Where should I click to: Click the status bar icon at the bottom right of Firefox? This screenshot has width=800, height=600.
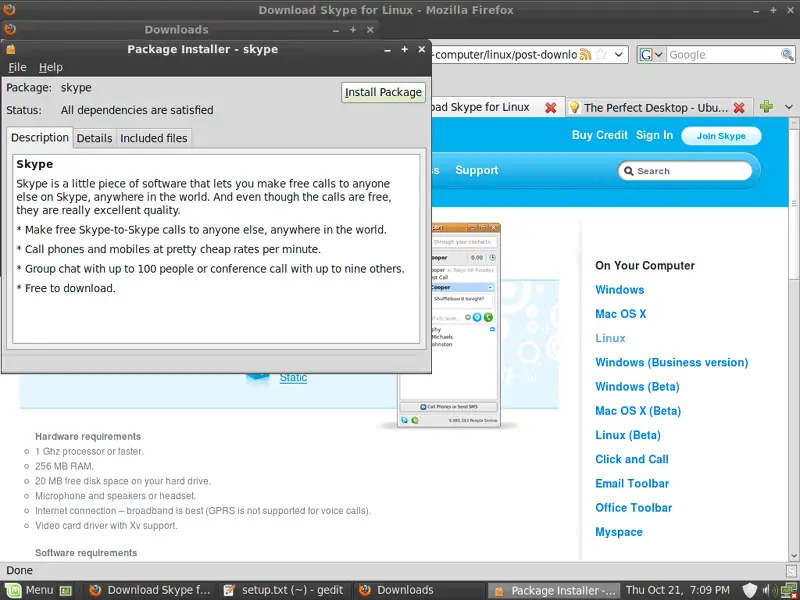click(791, 570)
